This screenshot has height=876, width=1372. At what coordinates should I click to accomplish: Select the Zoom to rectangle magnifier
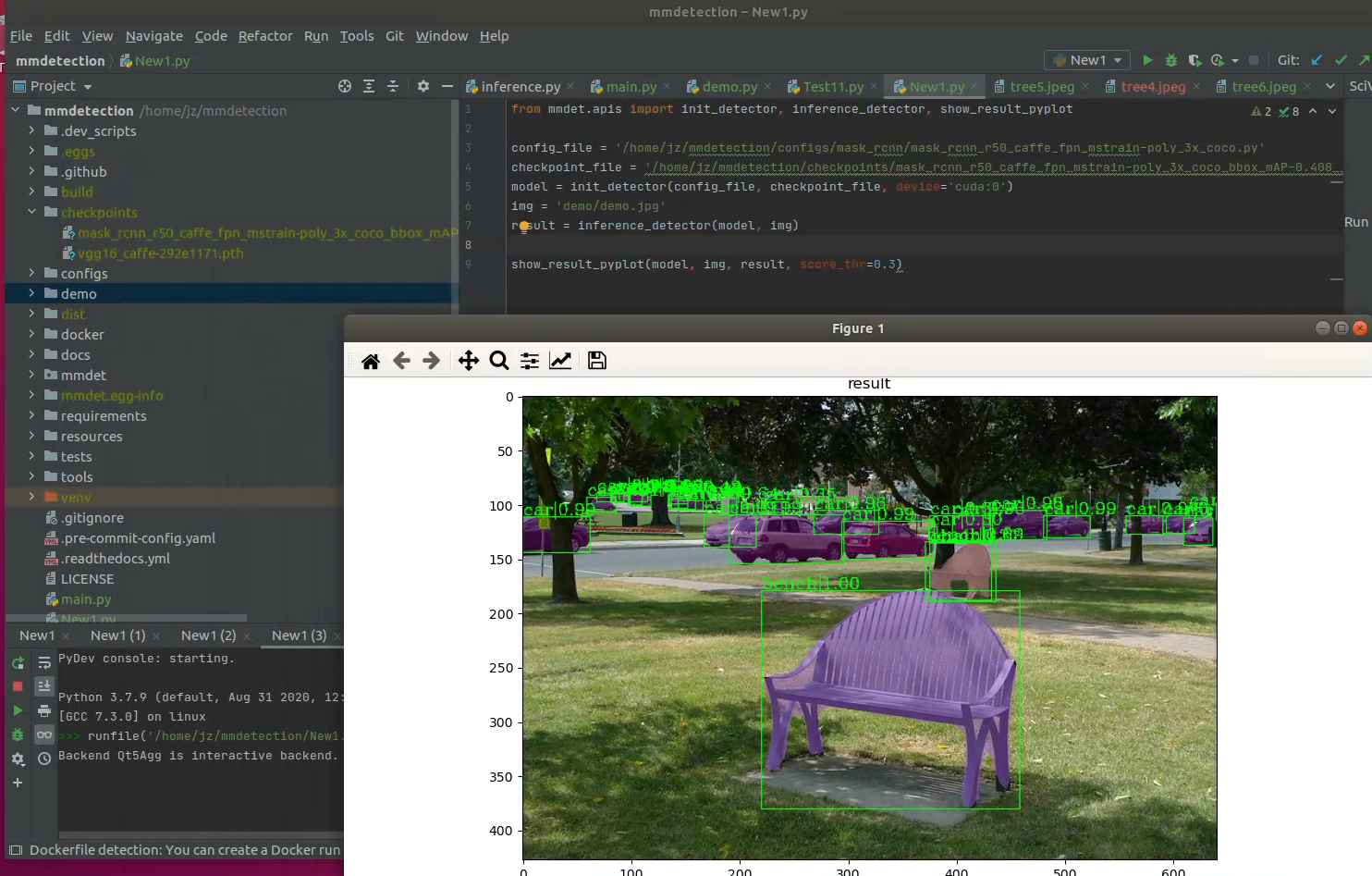click(x=499, y=361)
